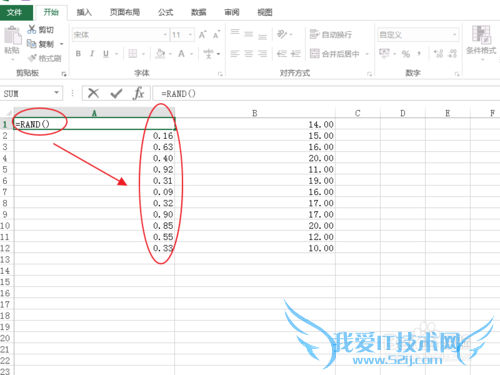
Task: Switch to the Data (数据) tab
Action: point(199,13)
